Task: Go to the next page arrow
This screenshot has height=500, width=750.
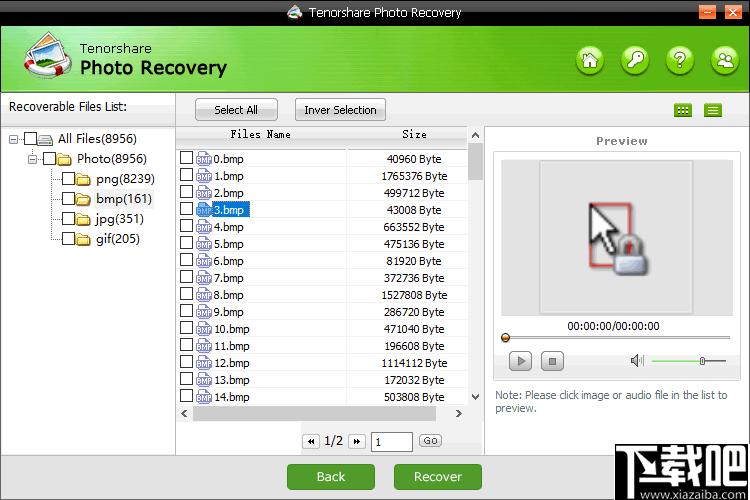Action: click(x=357, y=441)
